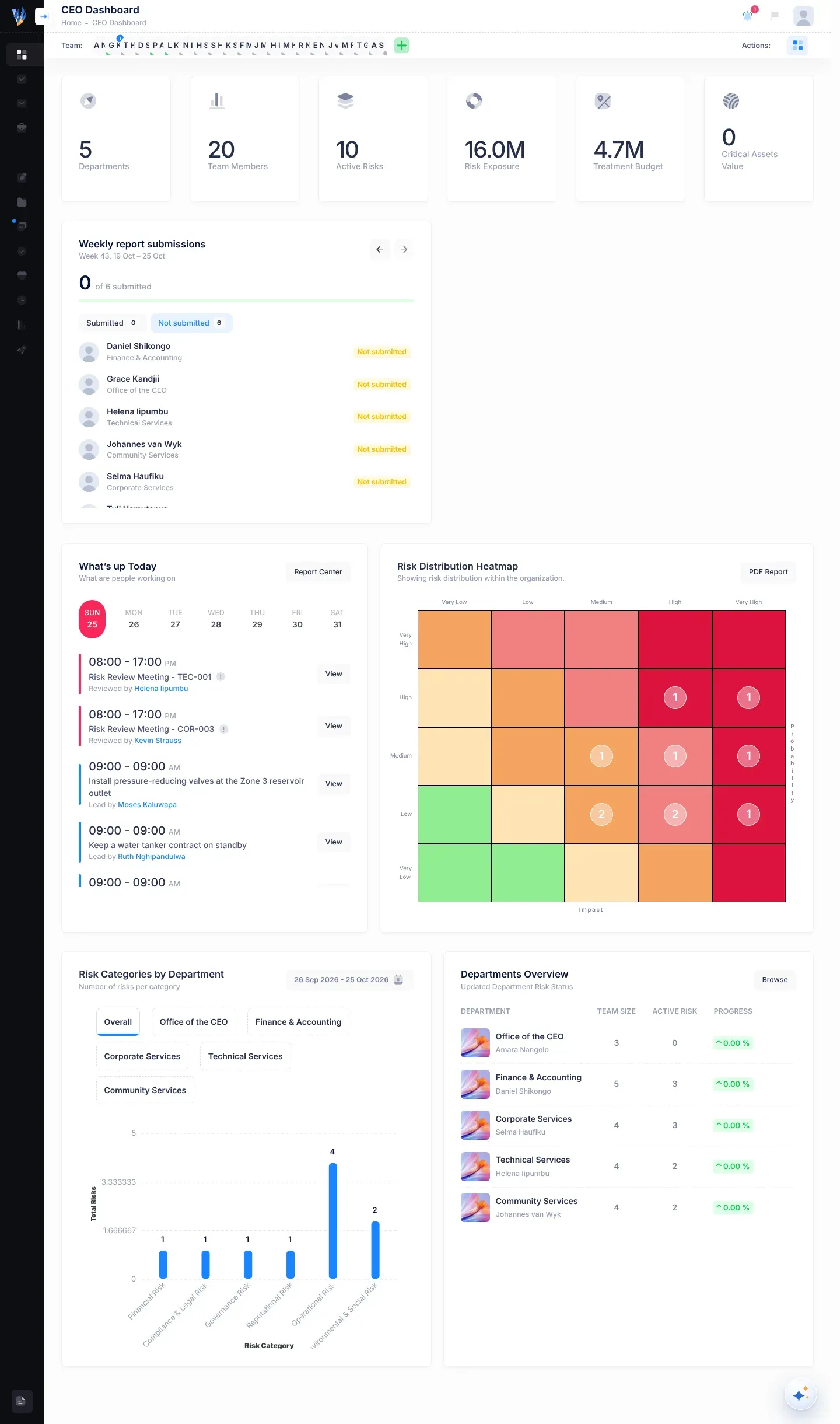Add a team member with the green plus
The height and width of the screenshot is (1424, 840).
(401, 45)
